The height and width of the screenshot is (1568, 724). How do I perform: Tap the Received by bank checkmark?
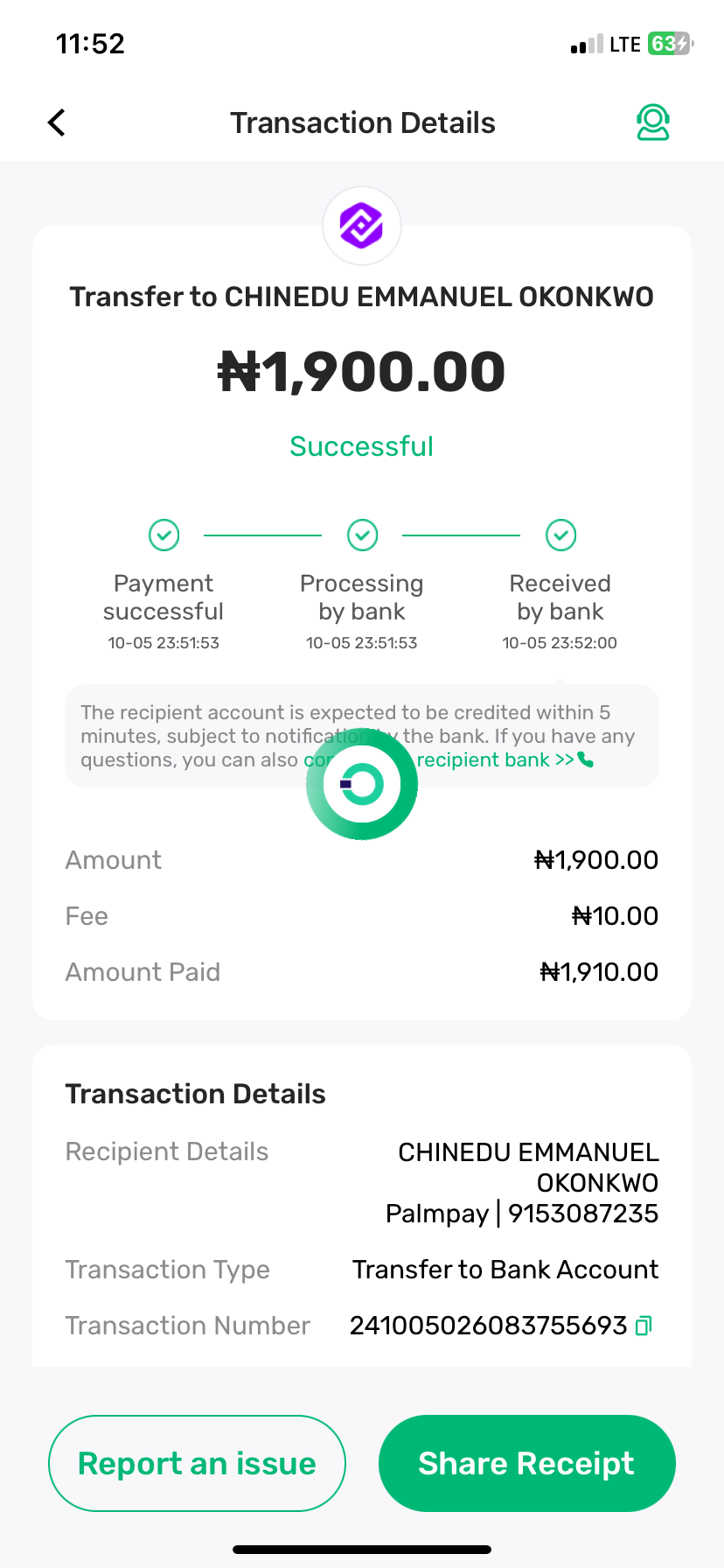(x=560, y=535)
